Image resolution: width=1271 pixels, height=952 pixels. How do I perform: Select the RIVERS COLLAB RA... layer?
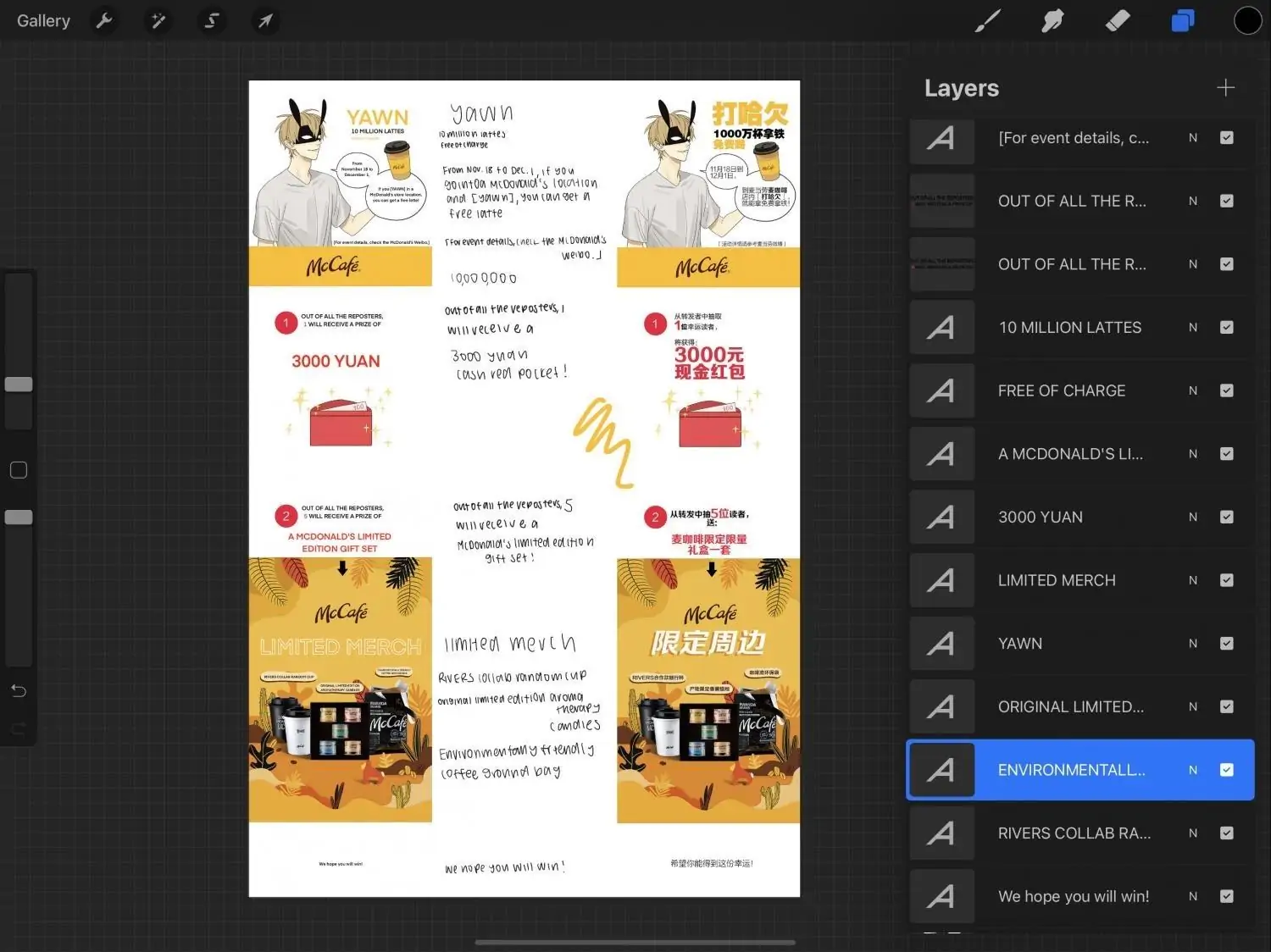1074,833
